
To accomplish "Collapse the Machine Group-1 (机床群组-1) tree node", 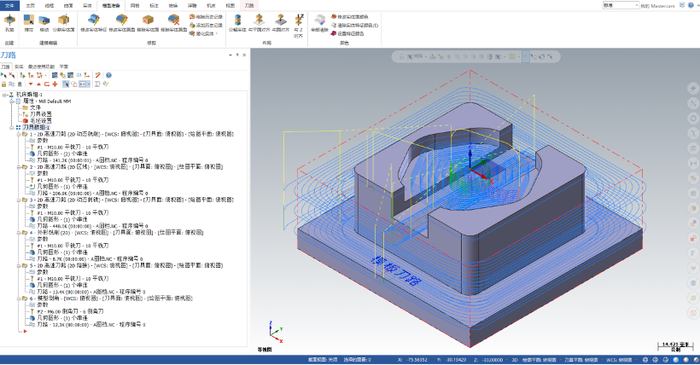I will (x=4, y=95).
